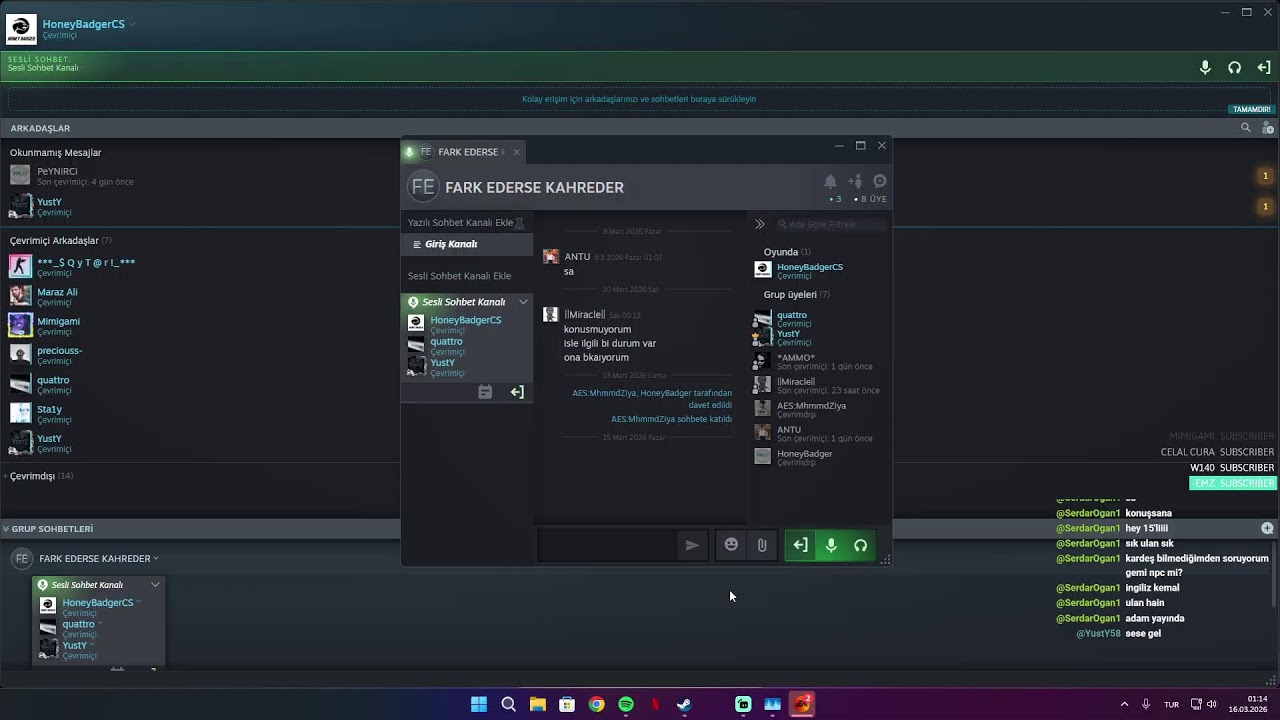Open chat with Maraz Ali
The width and height of the screenshot is (1280, 720).
coord(44,296)
